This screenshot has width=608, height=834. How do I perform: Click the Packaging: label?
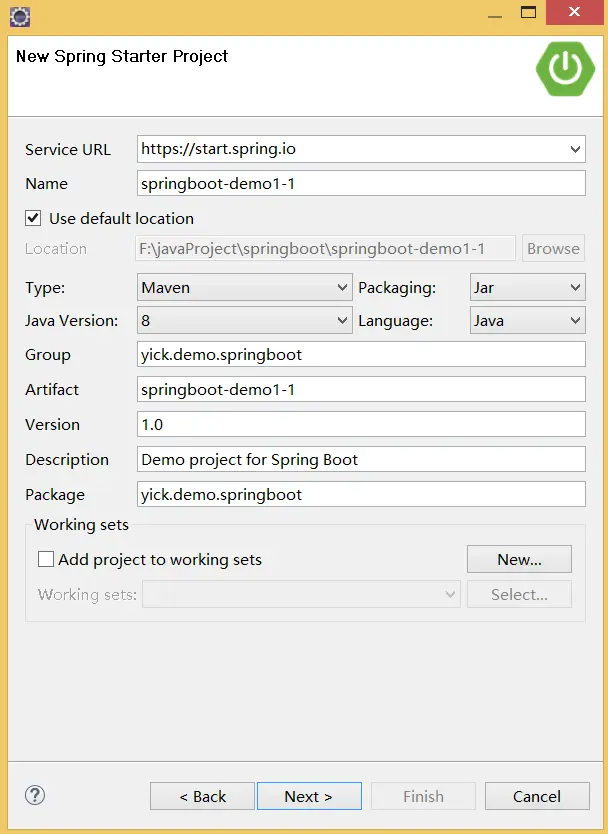(x=397, y=288)
